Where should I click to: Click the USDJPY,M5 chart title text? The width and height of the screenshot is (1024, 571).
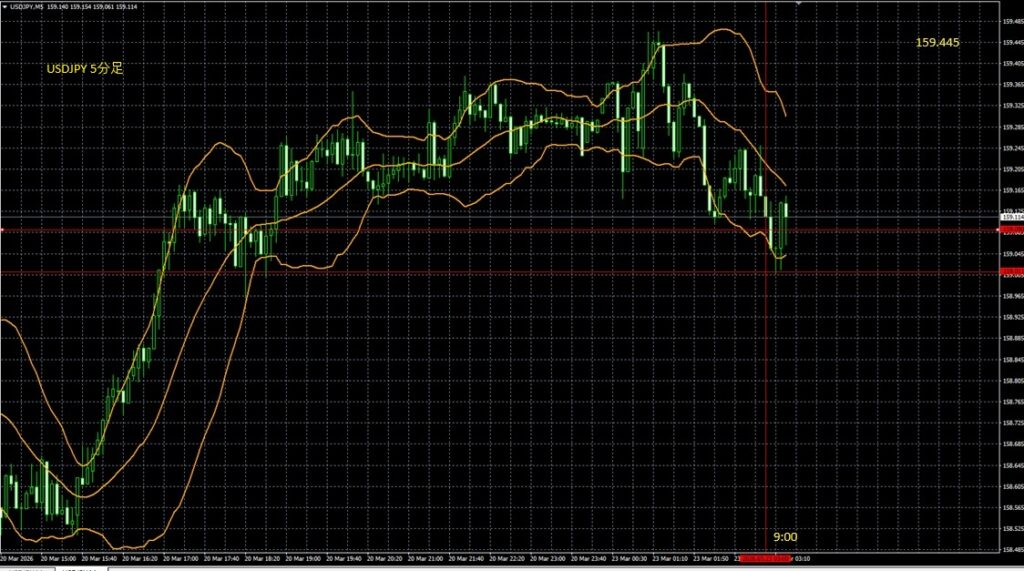click(26, 7)
